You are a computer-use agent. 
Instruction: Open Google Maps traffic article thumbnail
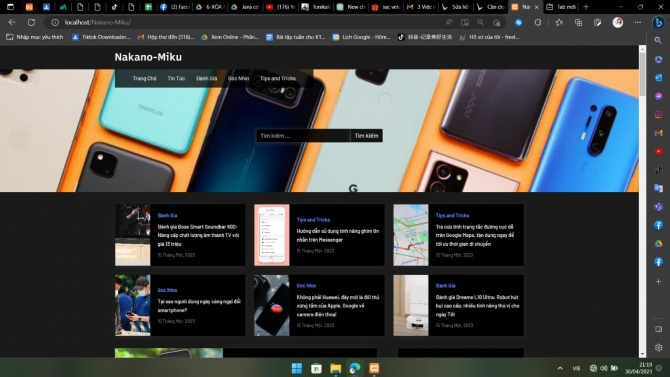[411, 235]
